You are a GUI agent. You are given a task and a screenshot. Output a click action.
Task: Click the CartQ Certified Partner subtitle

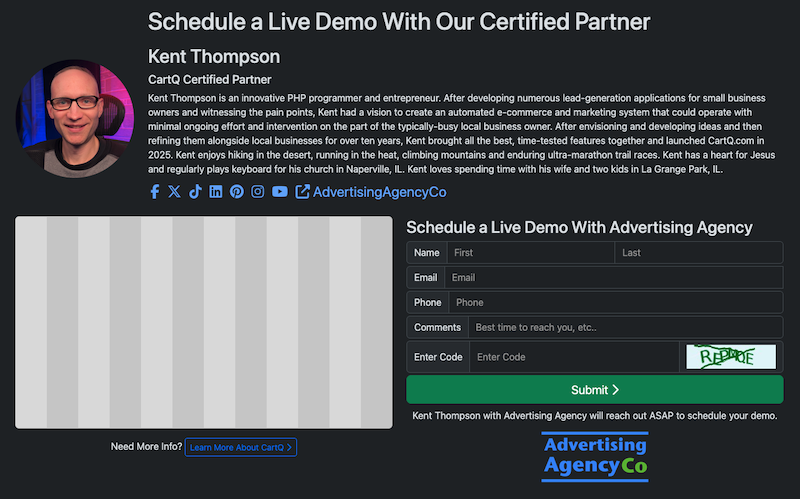click(209, 80)
